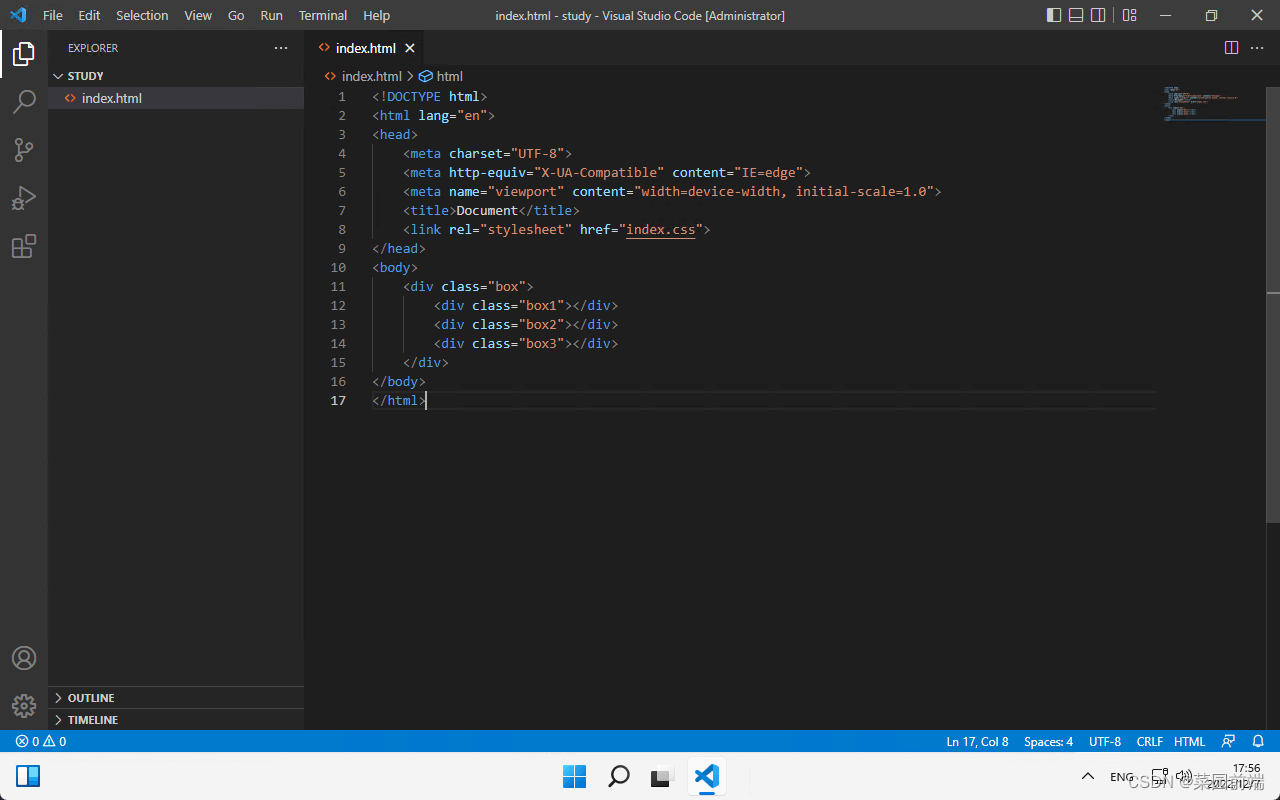Open editor More Actions ellipsis
The image size is (1280, 800).
(x=1257, y=48)
